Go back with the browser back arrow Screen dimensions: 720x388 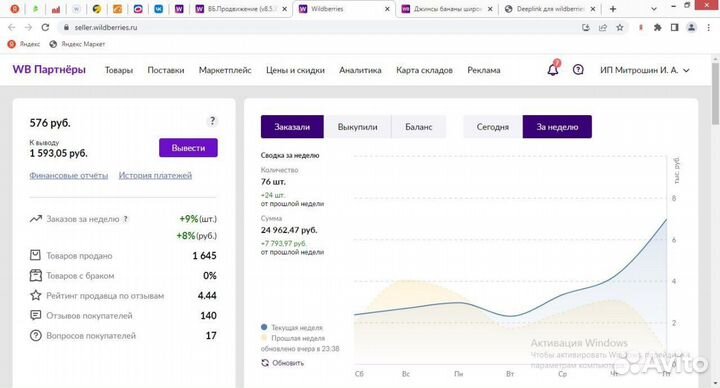[11, 28]
